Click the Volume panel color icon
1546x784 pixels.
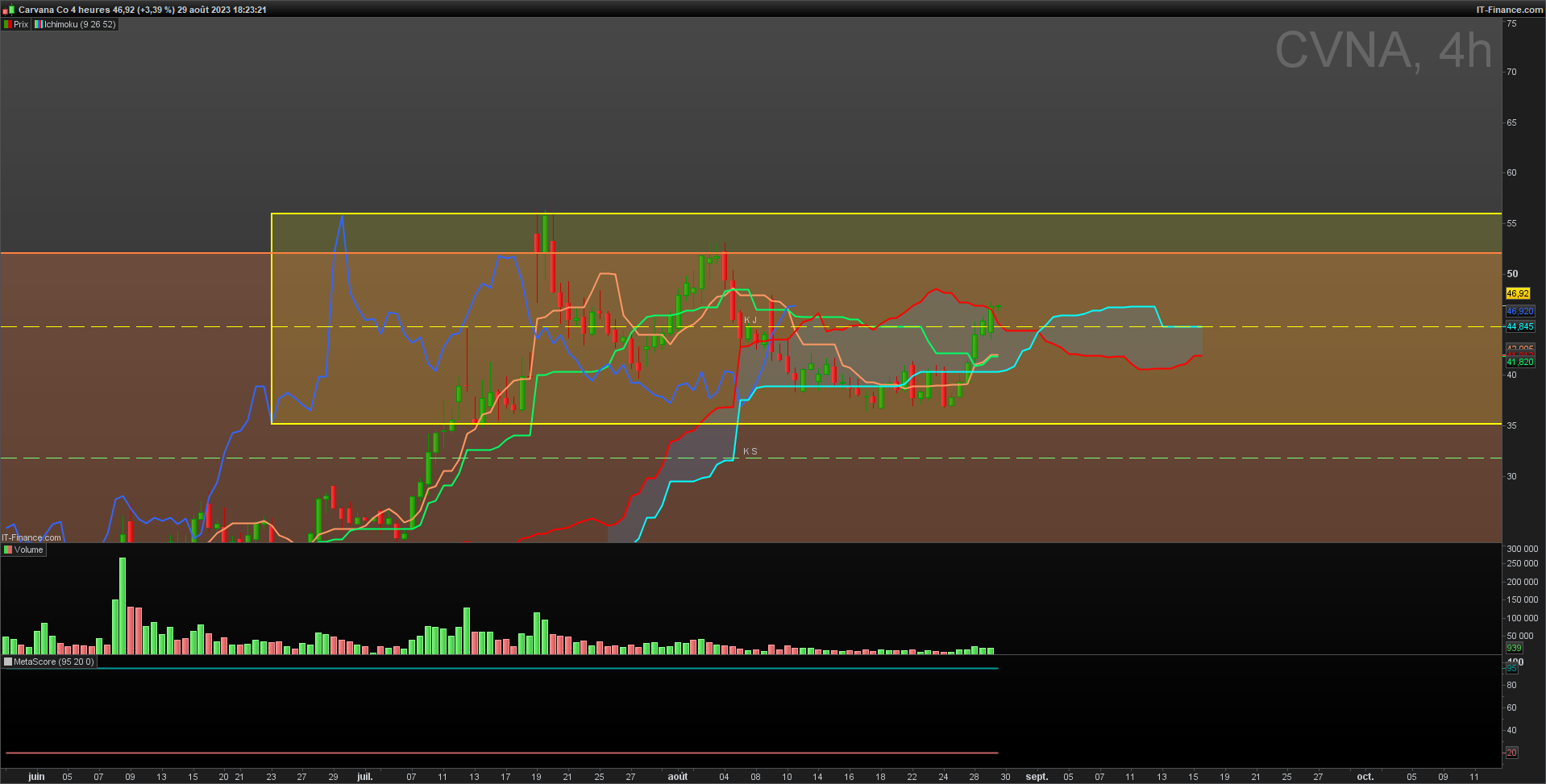8,550
